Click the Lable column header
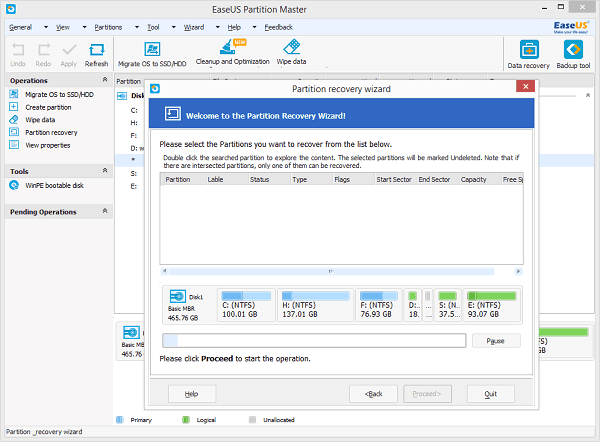The height and width of the screenshot is (442, 600). tap(227, 179)
